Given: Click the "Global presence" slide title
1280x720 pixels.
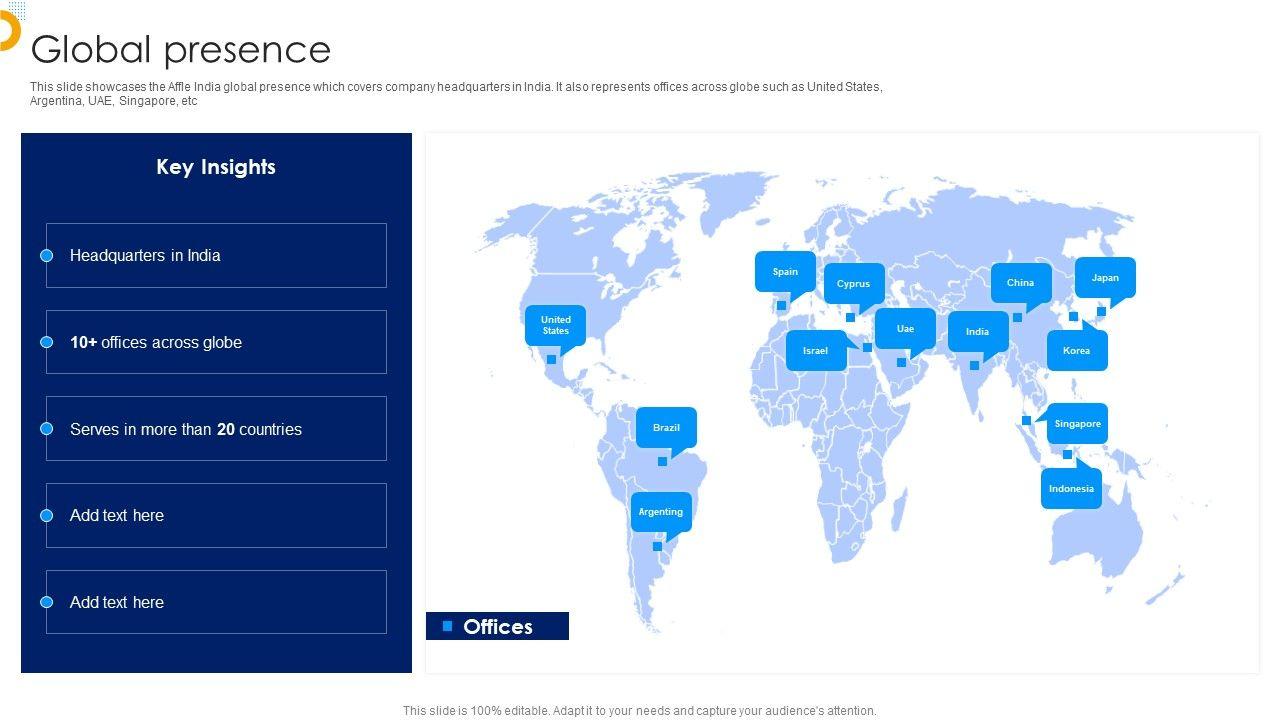Looking at the screenshot, I should 181,49.
